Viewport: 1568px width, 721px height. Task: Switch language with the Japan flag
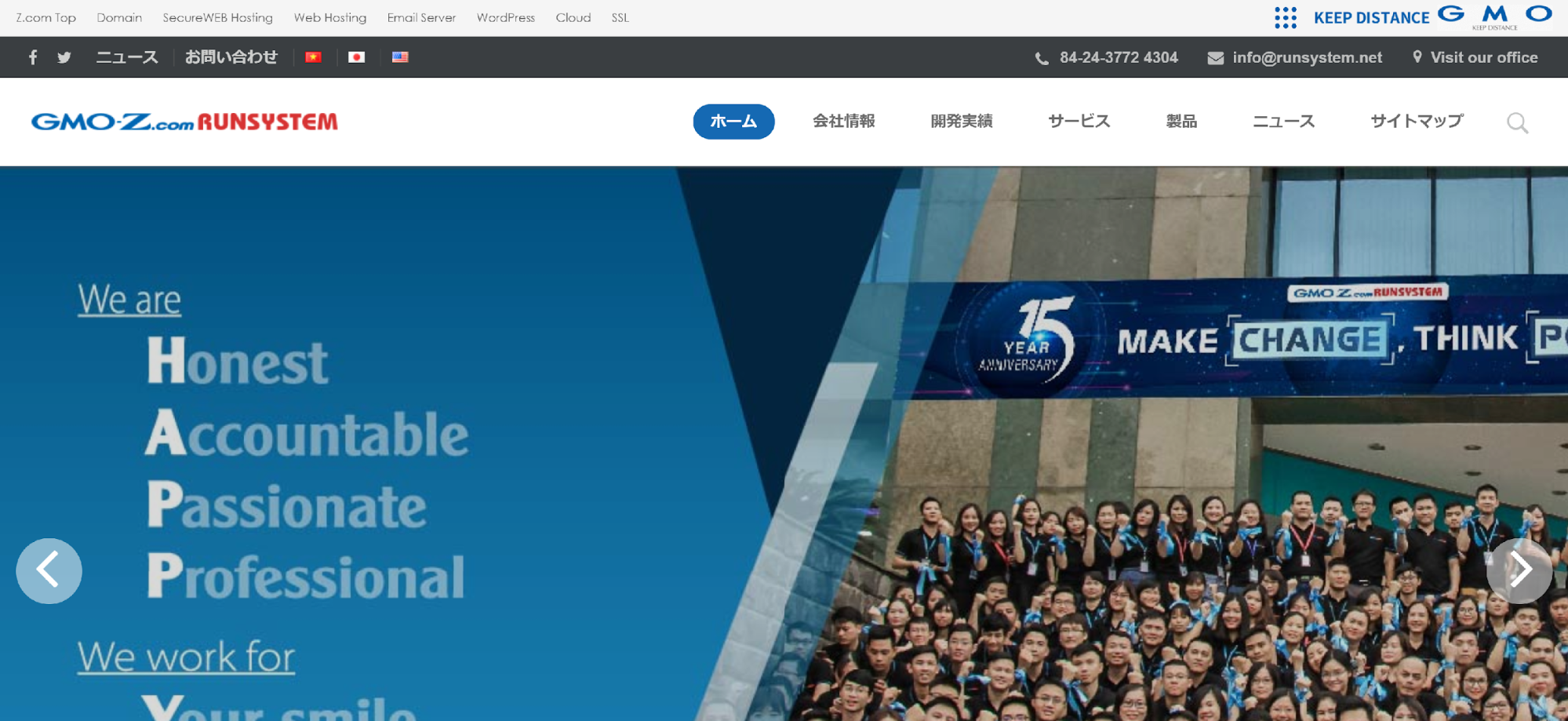tap(357, 57)
